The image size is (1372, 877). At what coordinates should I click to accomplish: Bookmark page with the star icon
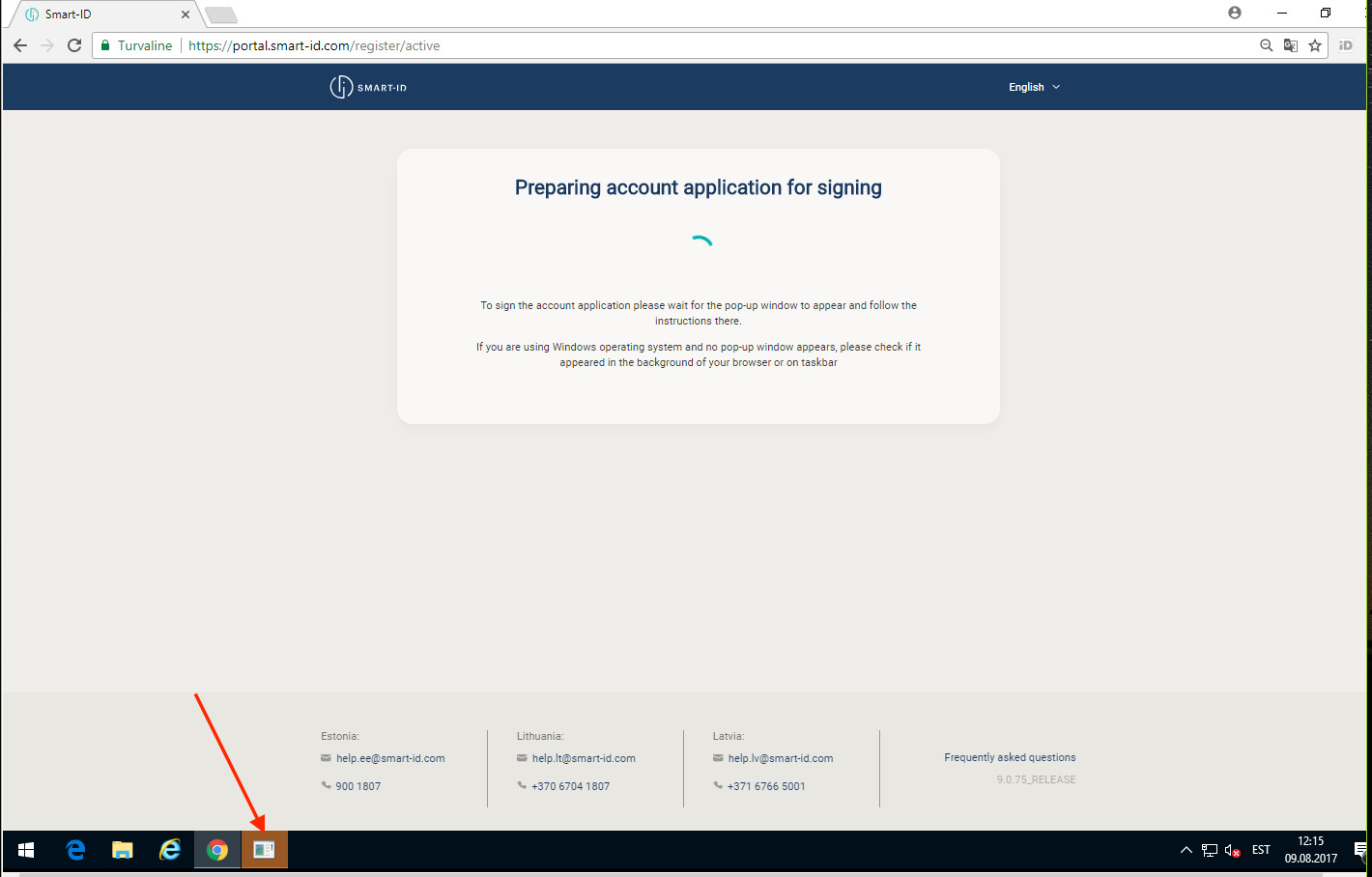1315,45
